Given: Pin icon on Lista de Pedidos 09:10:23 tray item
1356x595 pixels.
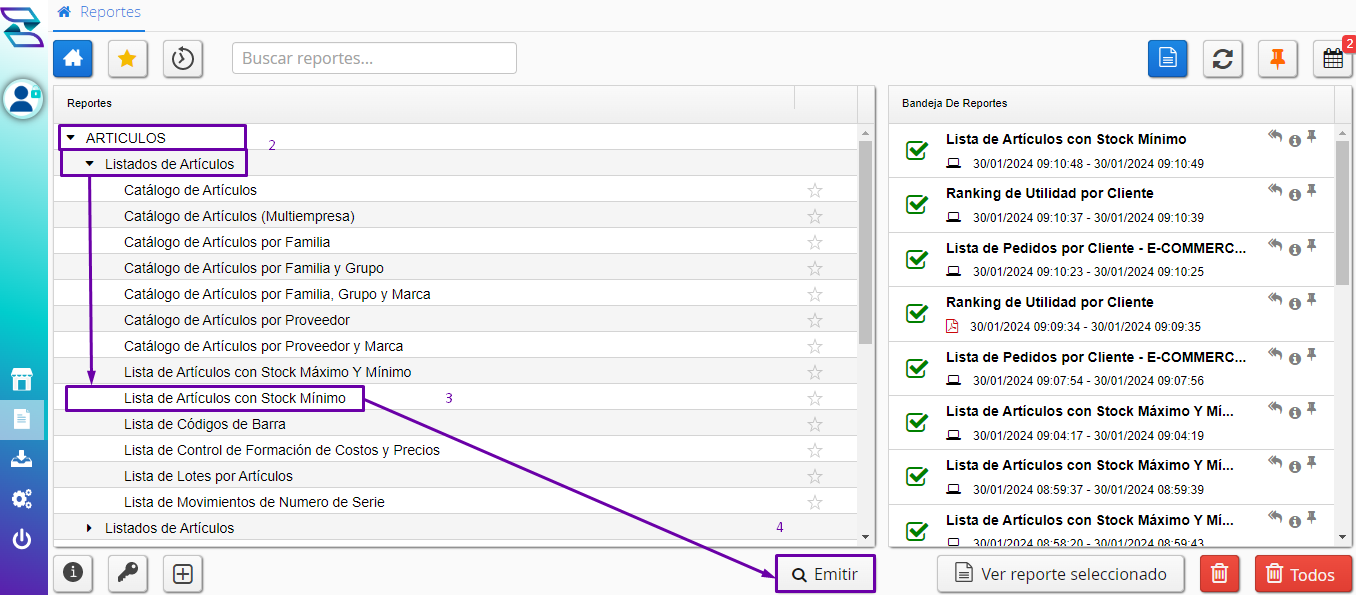Looking at the screenshot, I should point(1312,245).
